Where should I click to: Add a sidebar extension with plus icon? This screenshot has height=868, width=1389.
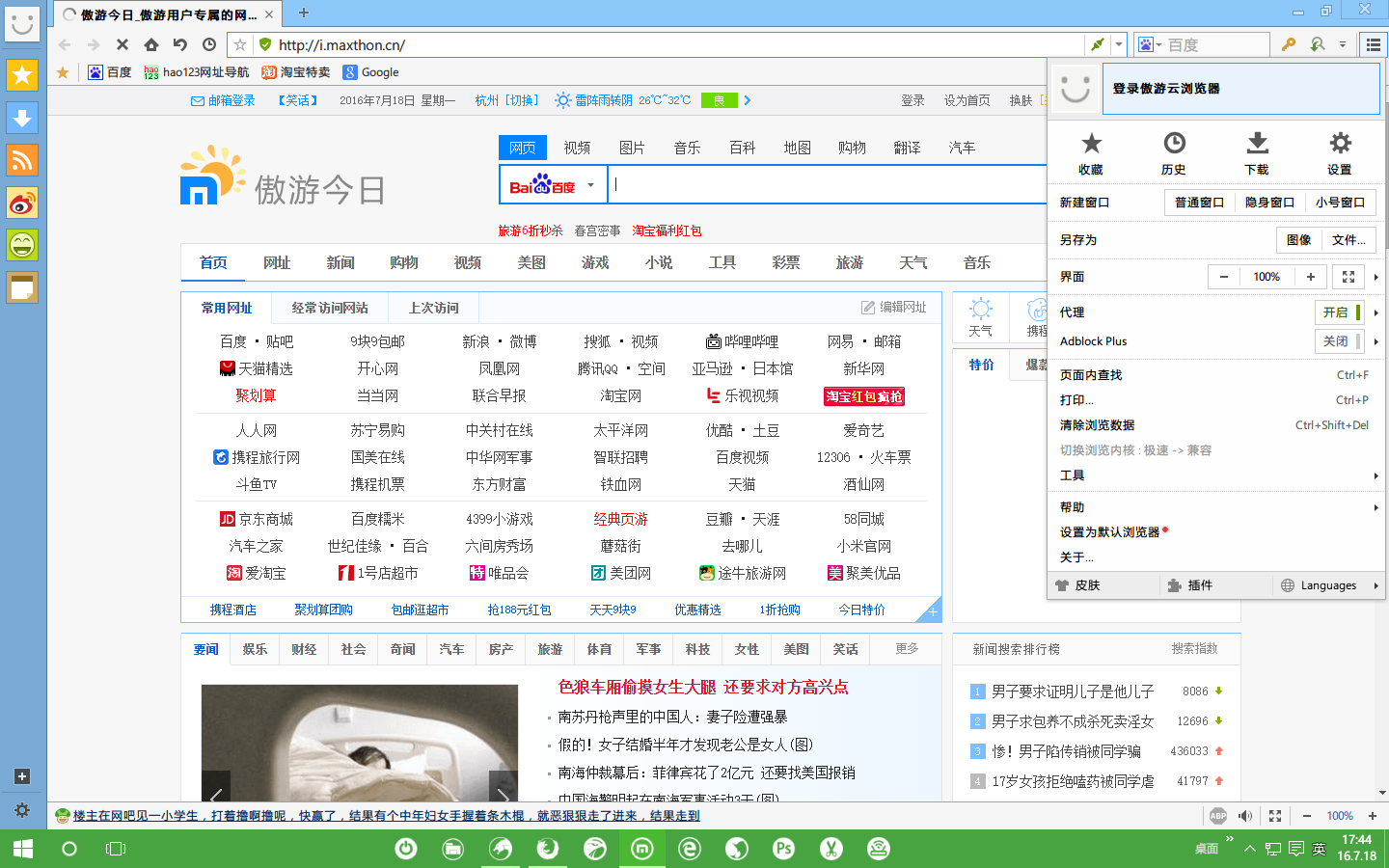(22, 776)
